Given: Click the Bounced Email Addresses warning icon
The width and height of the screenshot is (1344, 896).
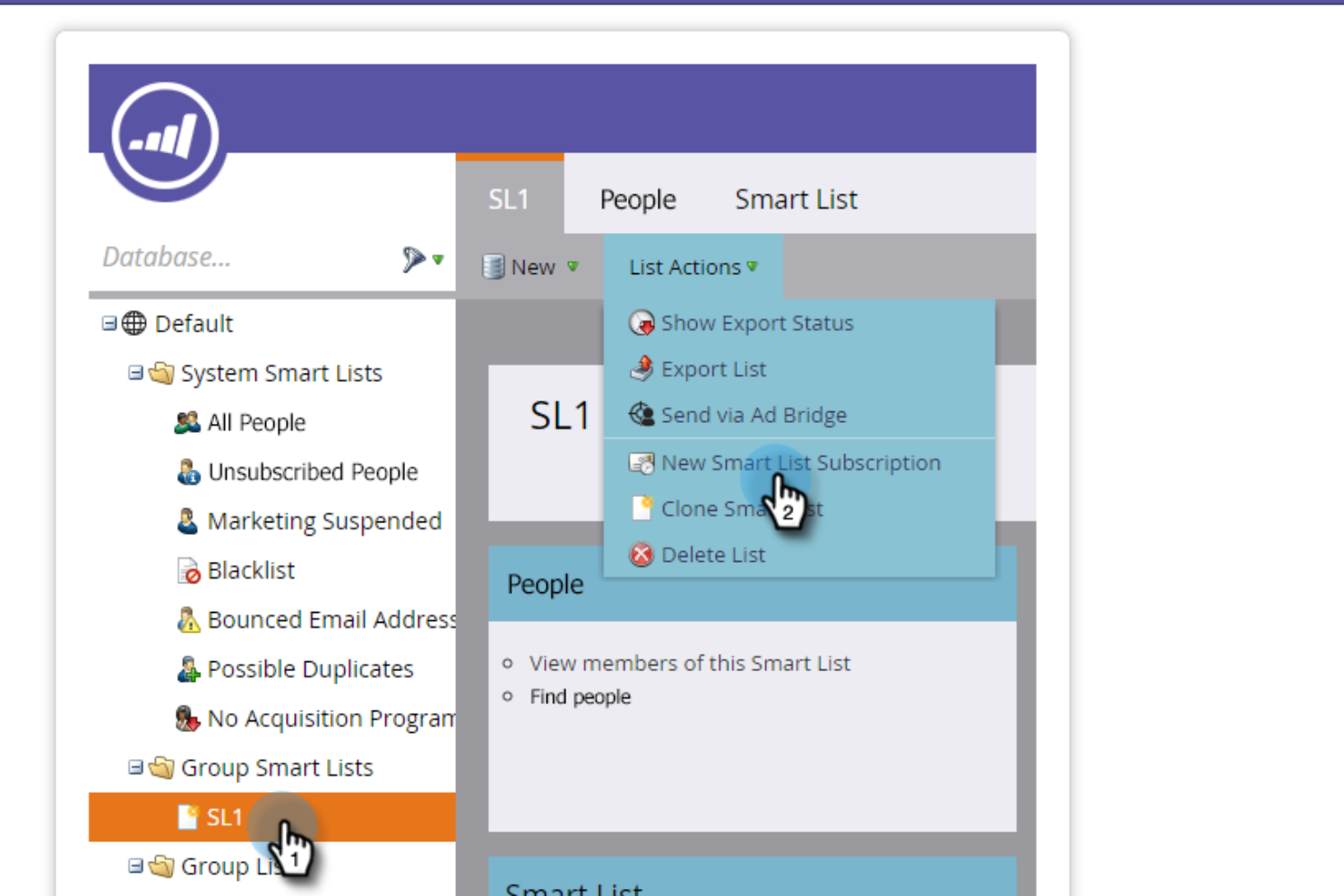Looking at the screenshot, I should (x=188, y=620).
